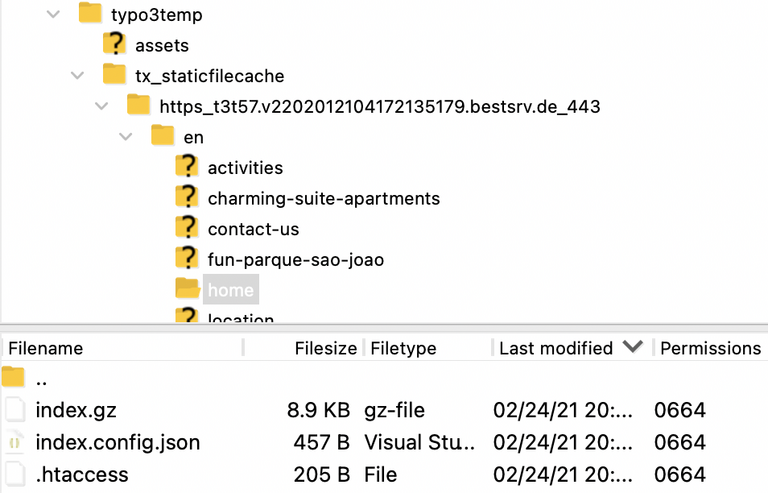
Task: Click the index.config.json file icon
Action: pos(14,442)
